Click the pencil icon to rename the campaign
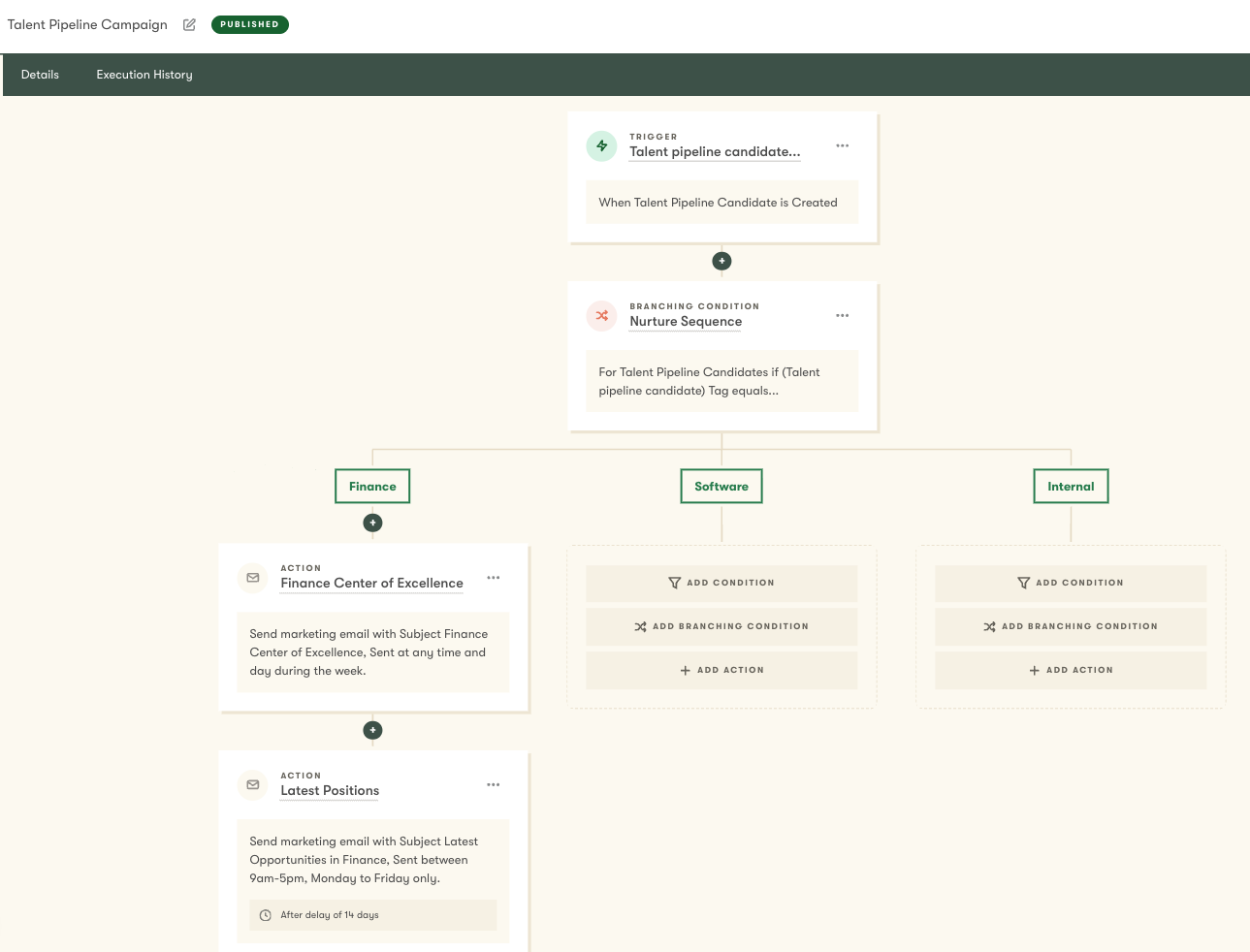 point(189,24)
